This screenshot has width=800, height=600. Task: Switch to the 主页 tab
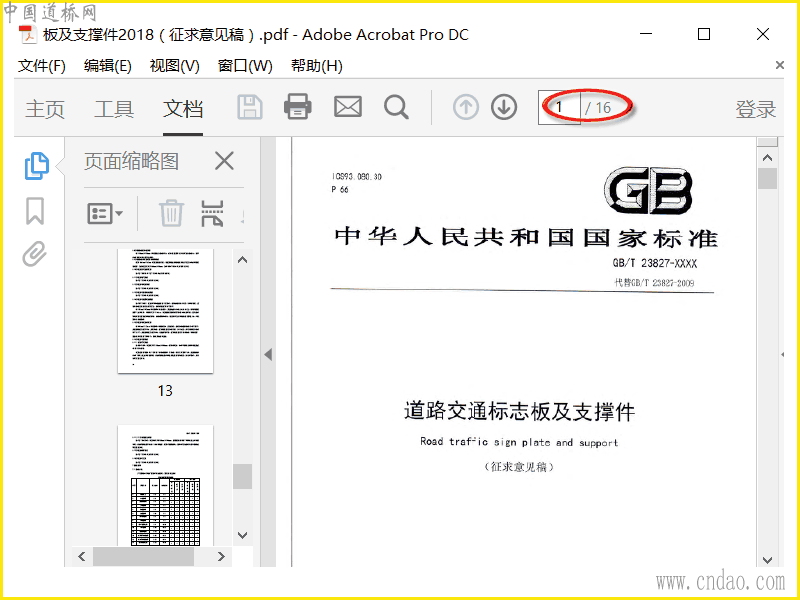(45, 109)
